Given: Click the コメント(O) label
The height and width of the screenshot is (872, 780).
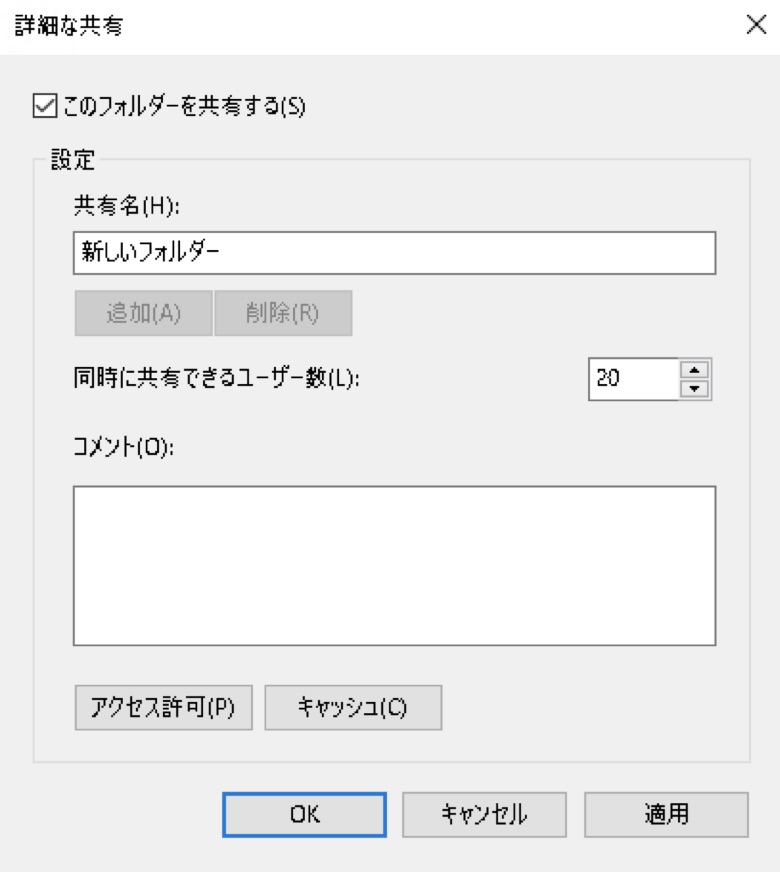Looking at the screenshot, I should pos(124,447).
